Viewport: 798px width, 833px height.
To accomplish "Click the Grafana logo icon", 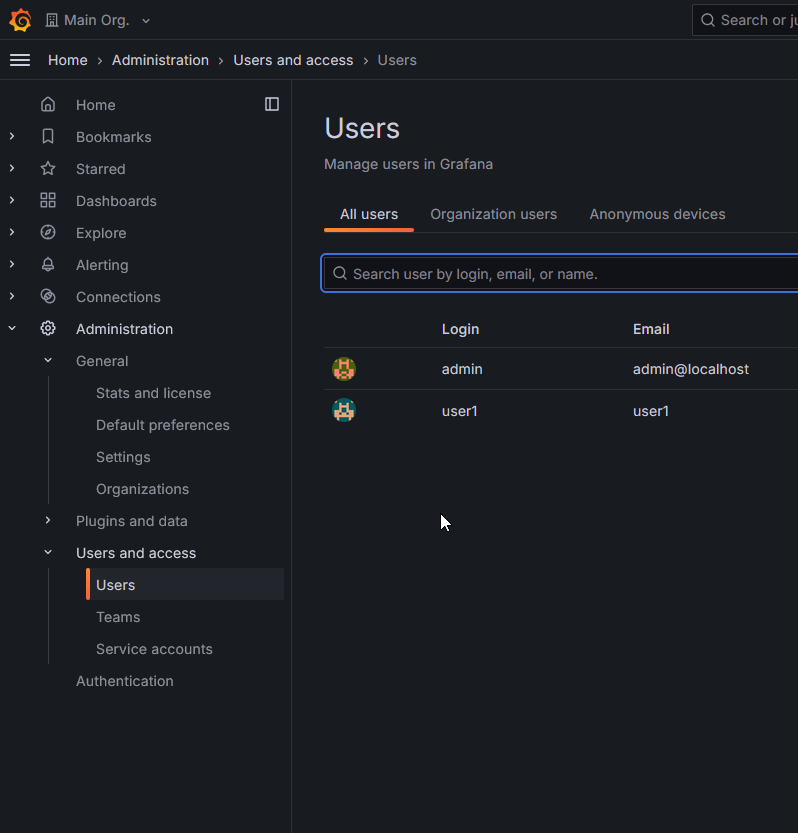I will (20, 20).
